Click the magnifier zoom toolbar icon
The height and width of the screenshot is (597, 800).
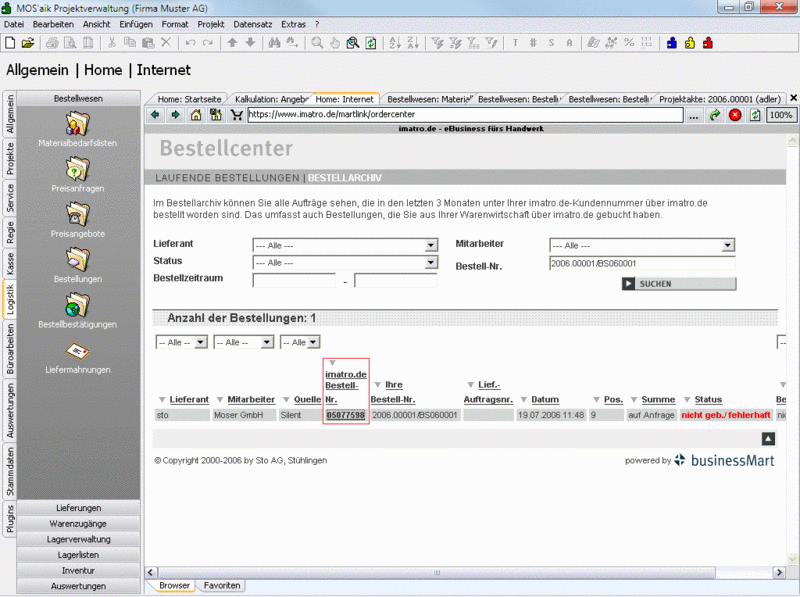tap(317, 43)
